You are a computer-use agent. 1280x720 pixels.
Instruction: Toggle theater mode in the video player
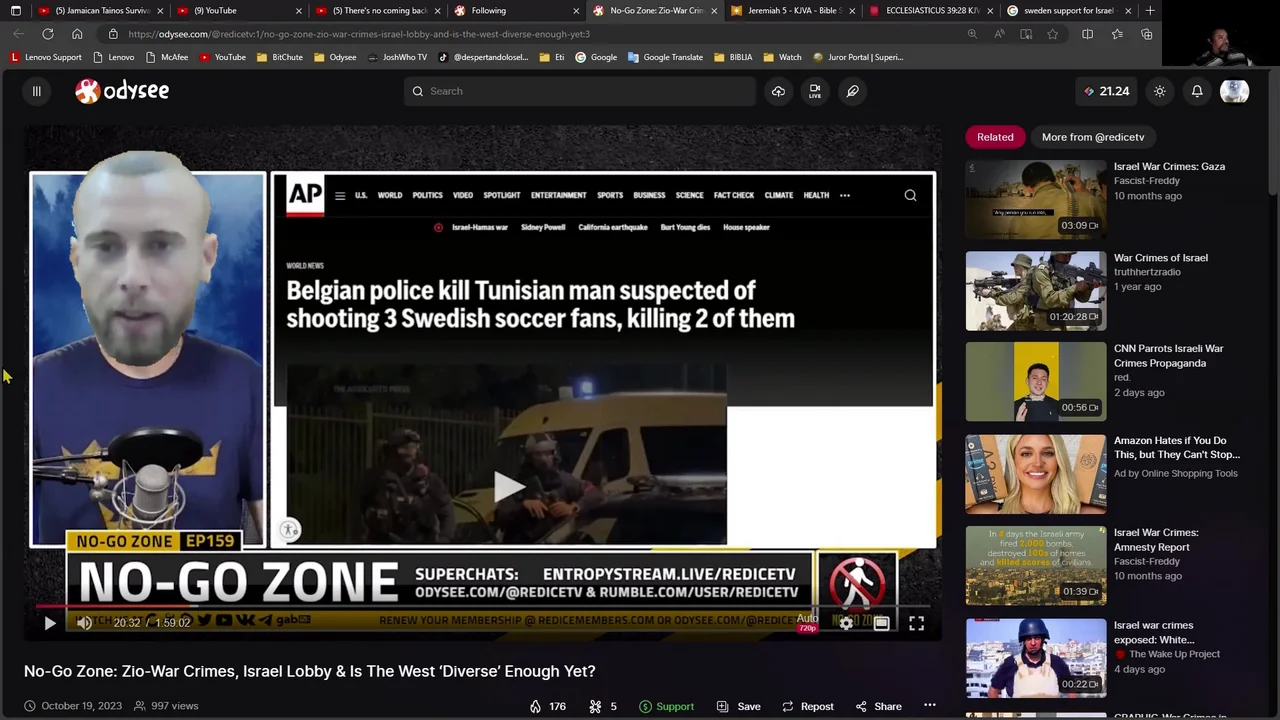coord(881,623)
